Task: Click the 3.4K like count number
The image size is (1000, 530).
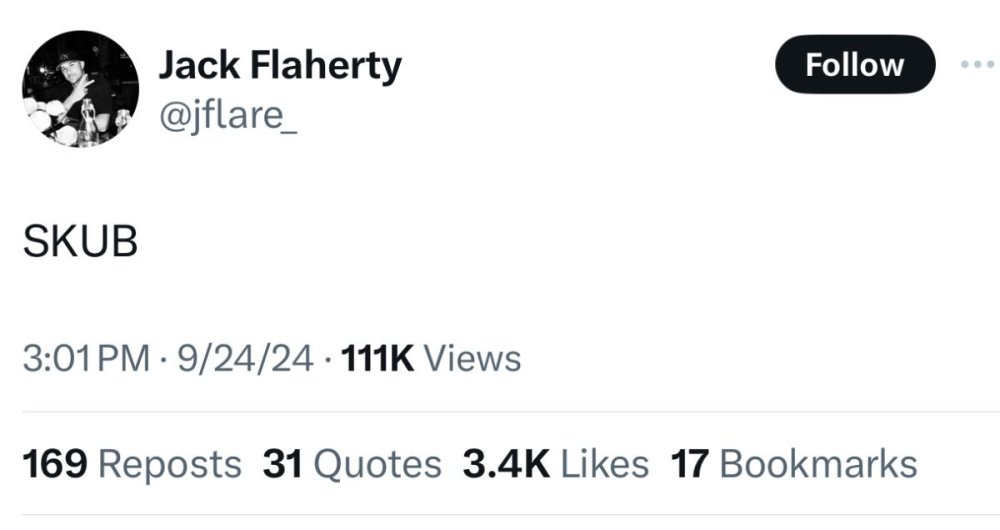Action: 506,464
